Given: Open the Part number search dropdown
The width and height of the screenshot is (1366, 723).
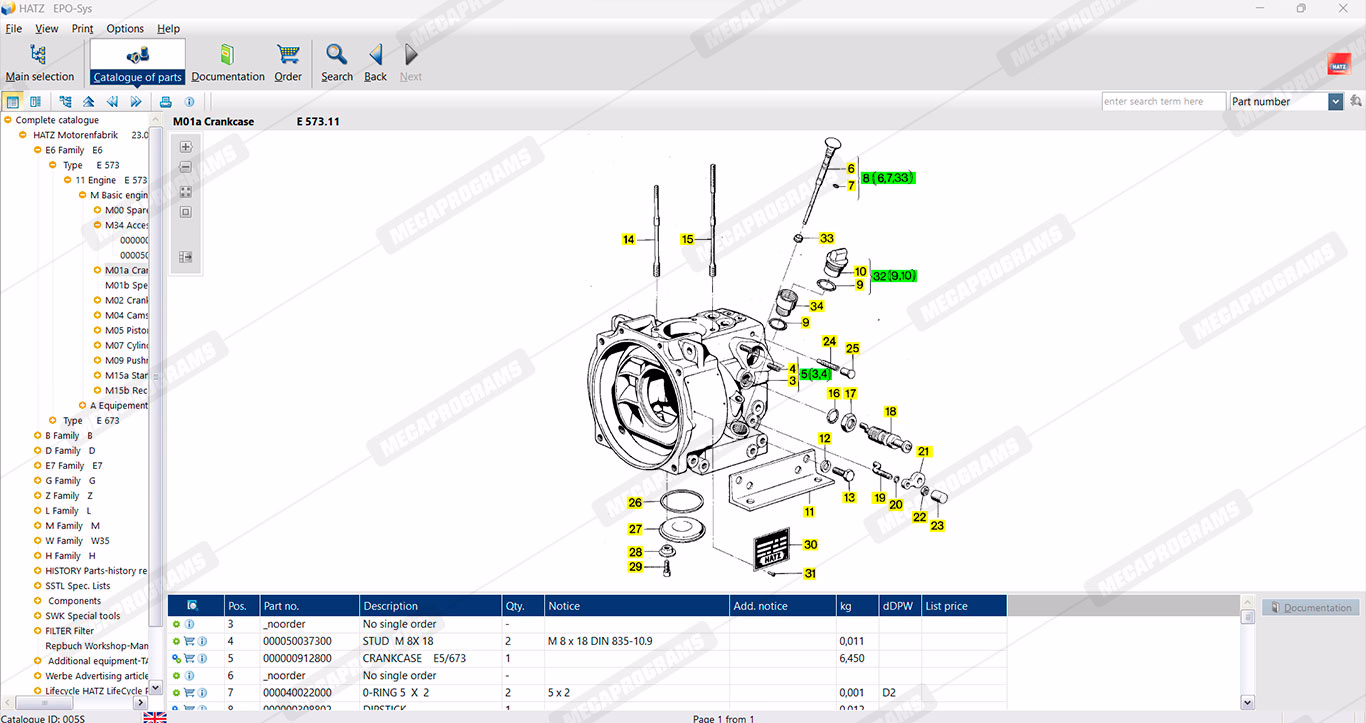Looking at the screenshot, I should click(1335, 102).
